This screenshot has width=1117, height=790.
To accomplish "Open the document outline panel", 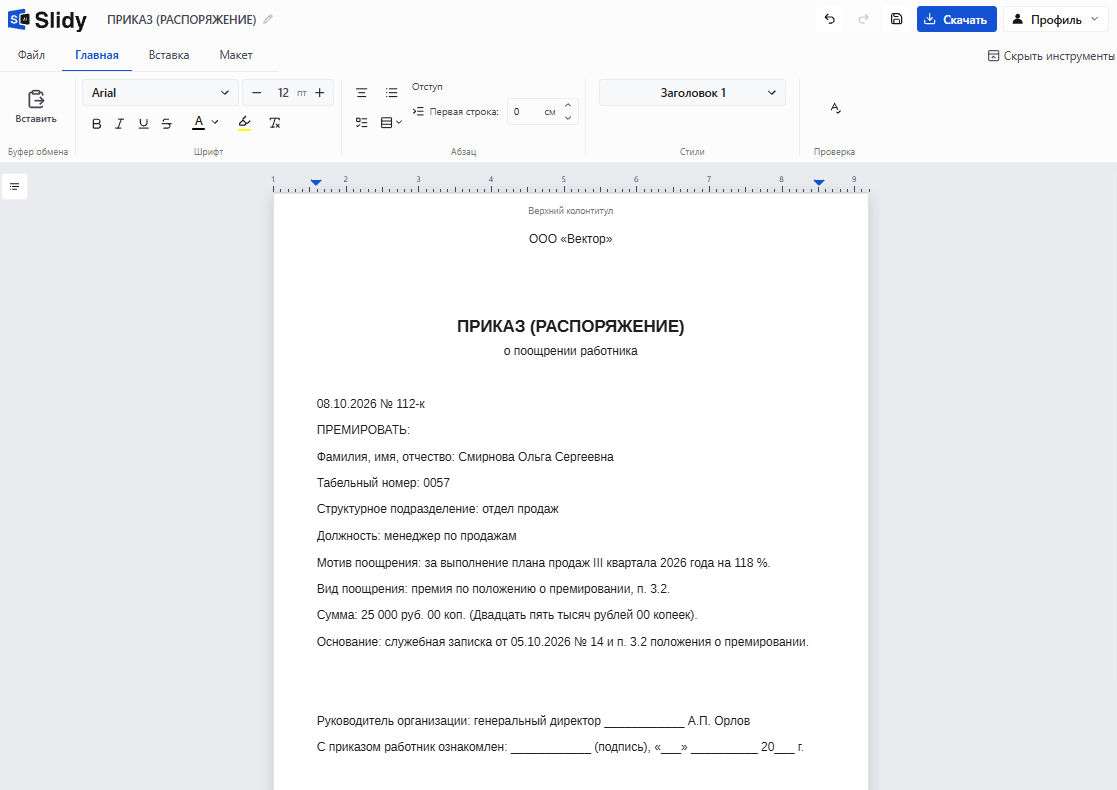I will pyautogui.click(x=14, y=187).
